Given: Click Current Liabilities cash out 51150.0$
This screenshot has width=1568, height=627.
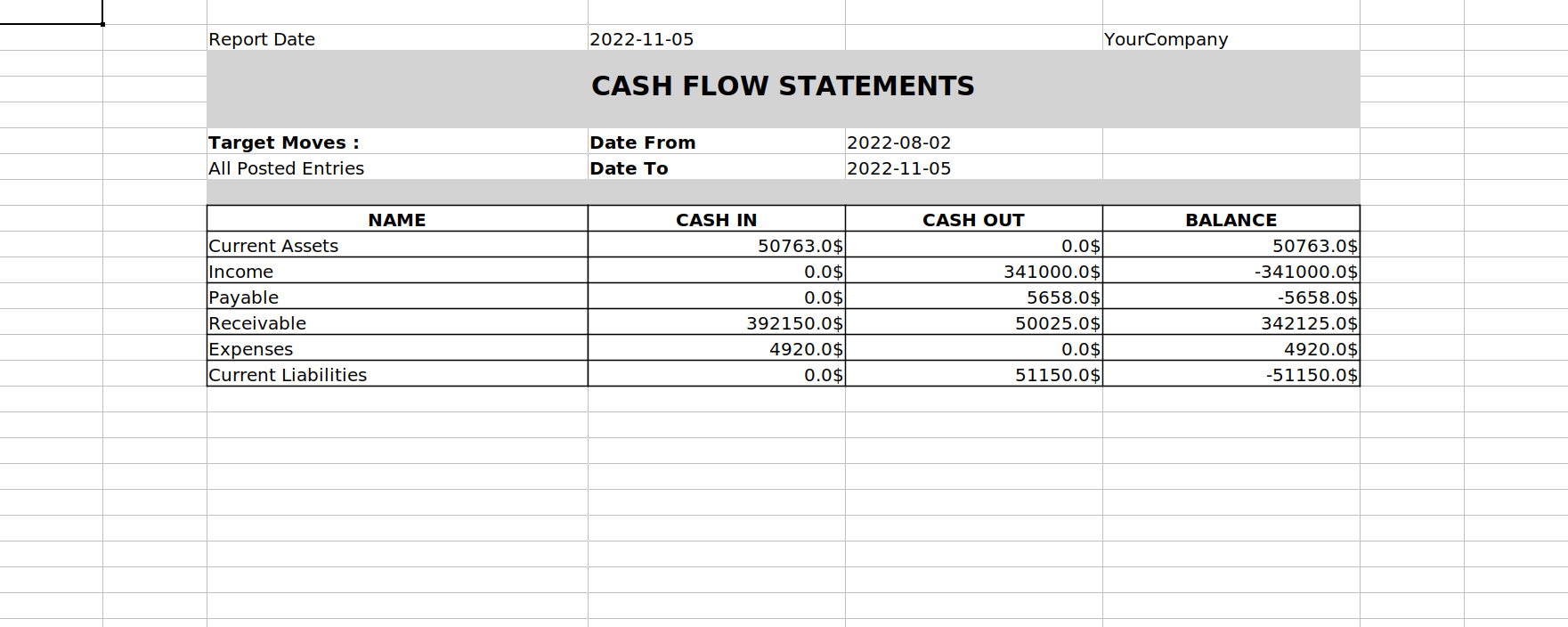Looking at the screenshot, I should click(973, 374).
